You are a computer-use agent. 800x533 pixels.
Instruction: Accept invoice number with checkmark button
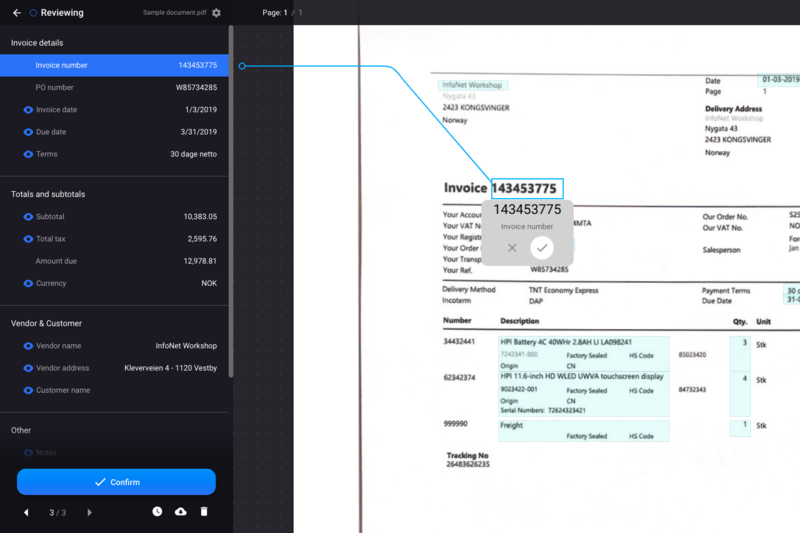(x=542, y=248)
